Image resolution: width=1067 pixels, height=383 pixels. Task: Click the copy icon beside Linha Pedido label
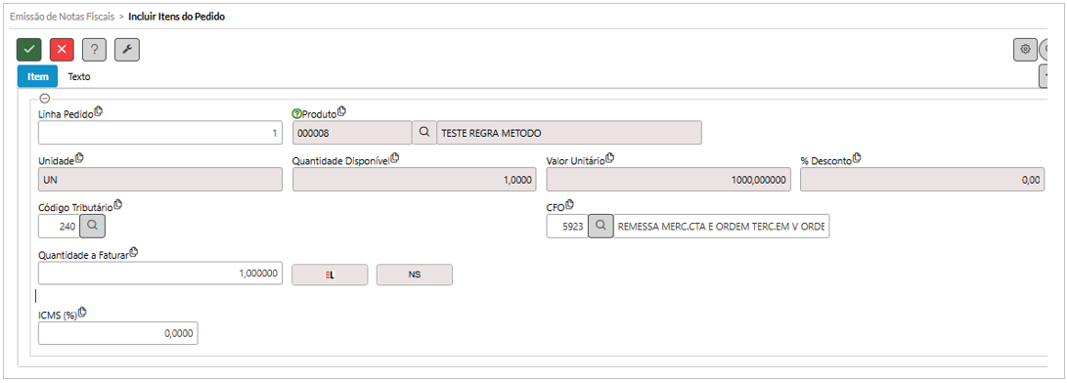click(98, 112)
